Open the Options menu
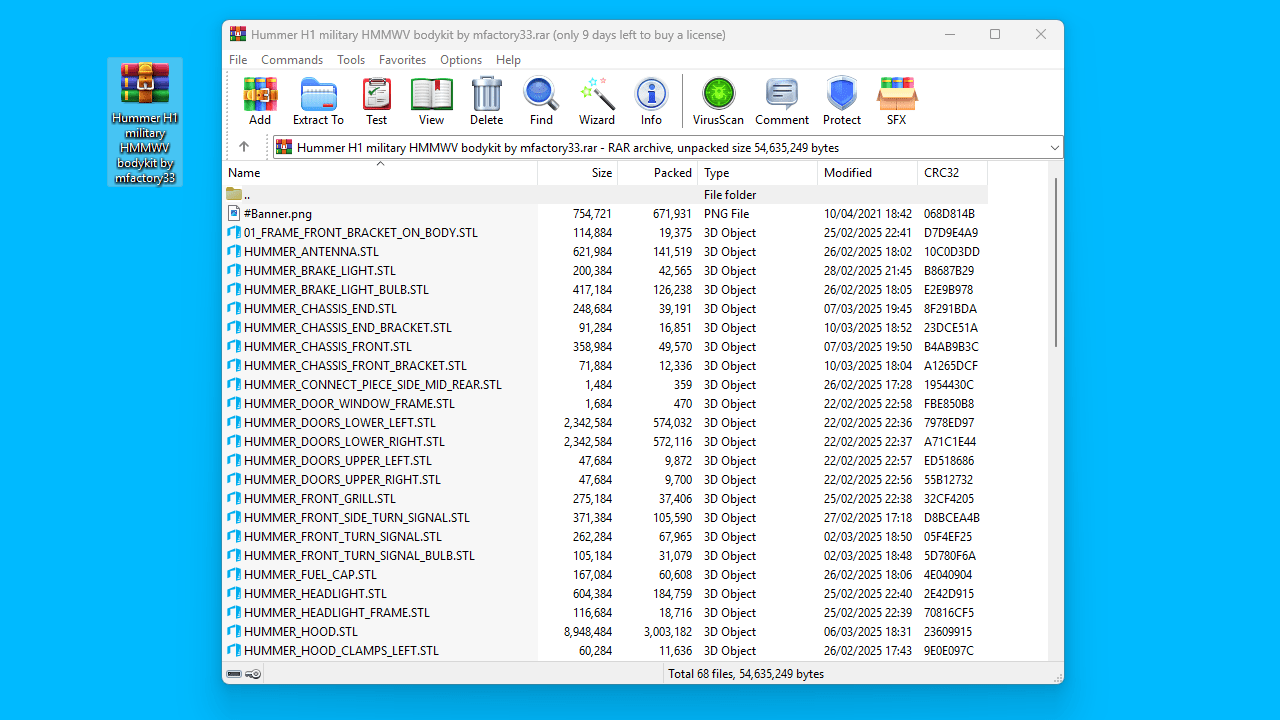 click(x=461, y=60)
